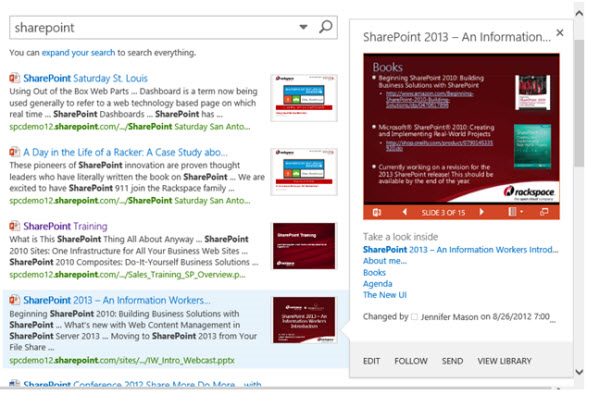Click PowerPoint icon beside A Day in the Life
Screen dimensions: 600x403
tap(15, 152)
